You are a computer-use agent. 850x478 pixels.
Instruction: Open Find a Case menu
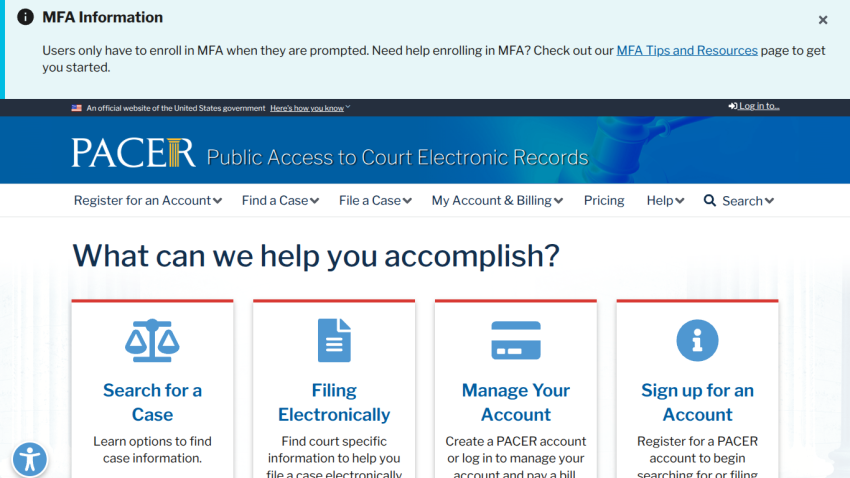280,201
